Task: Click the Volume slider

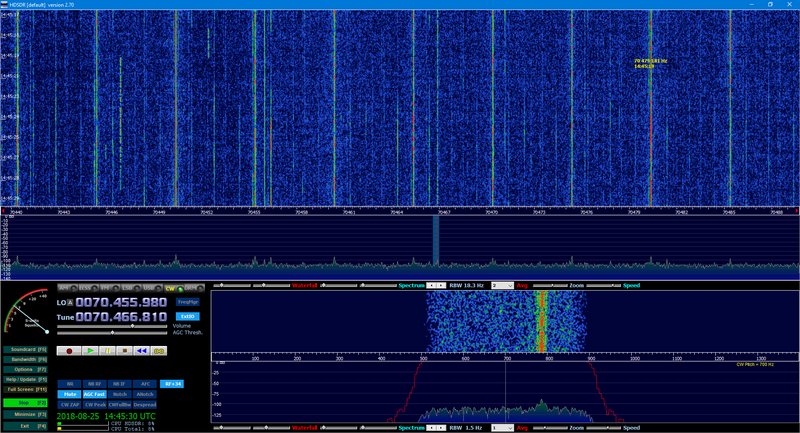Action: pyautogui.click(x=112, y=326)
